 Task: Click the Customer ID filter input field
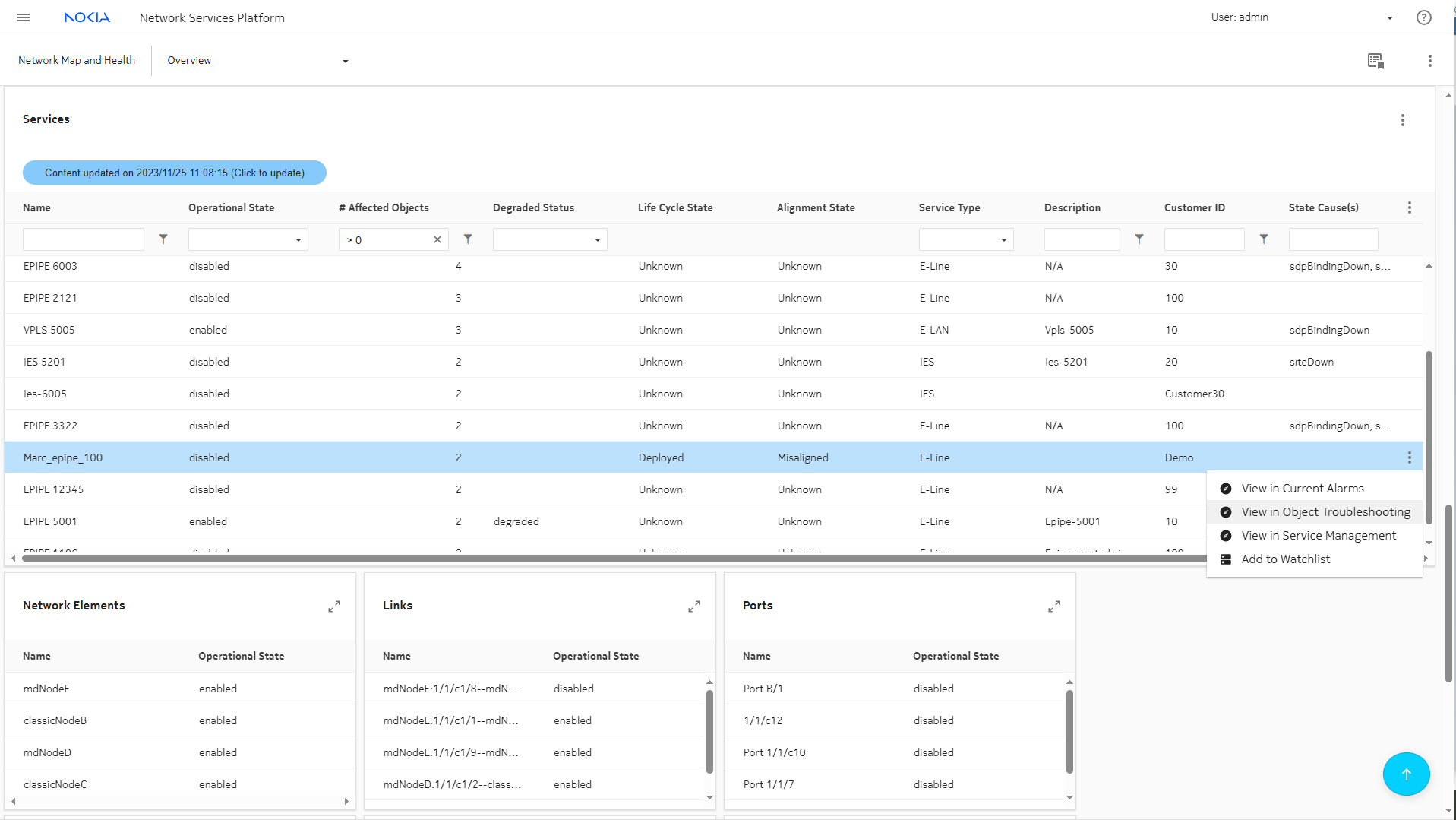click(1204, 240)
